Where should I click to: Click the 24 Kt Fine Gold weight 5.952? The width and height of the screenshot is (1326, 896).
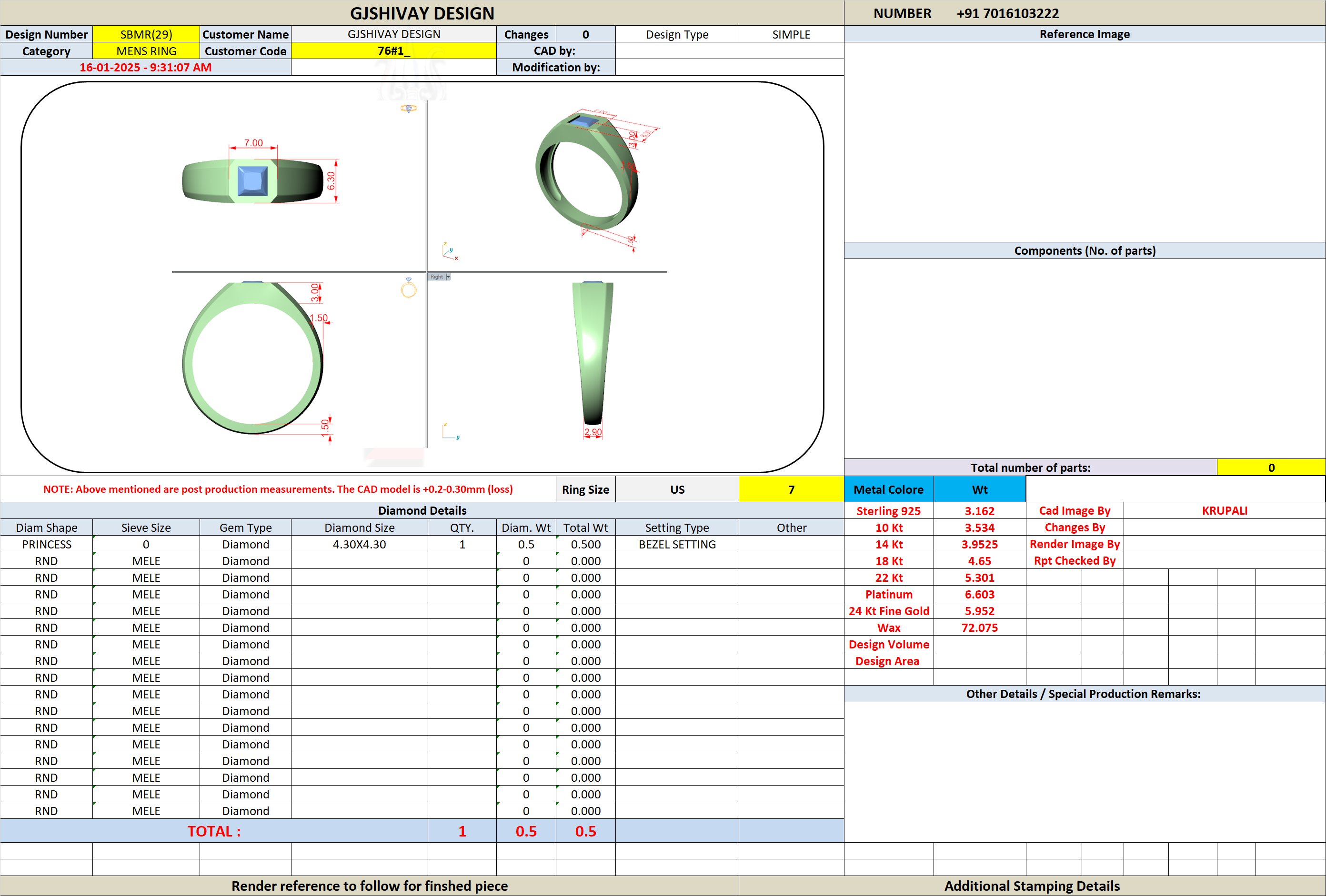click(980, 611)
